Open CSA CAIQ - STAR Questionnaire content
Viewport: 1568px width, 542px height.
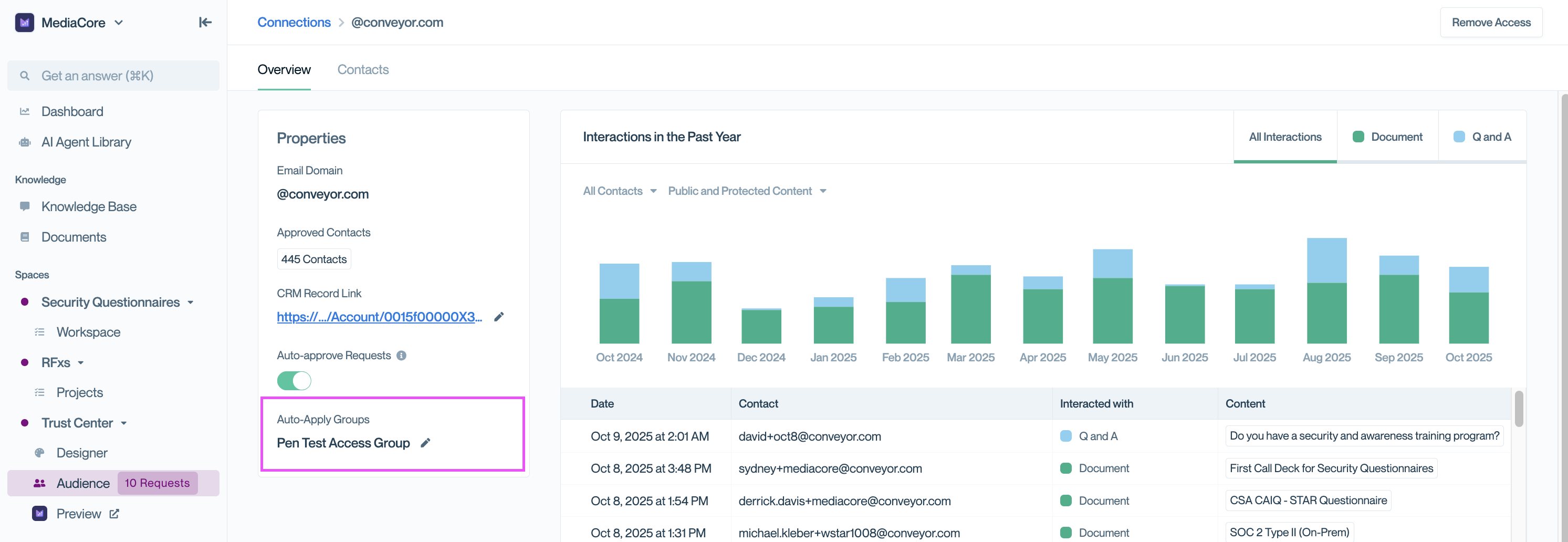pyautogui.click(x=1308, y=501)
